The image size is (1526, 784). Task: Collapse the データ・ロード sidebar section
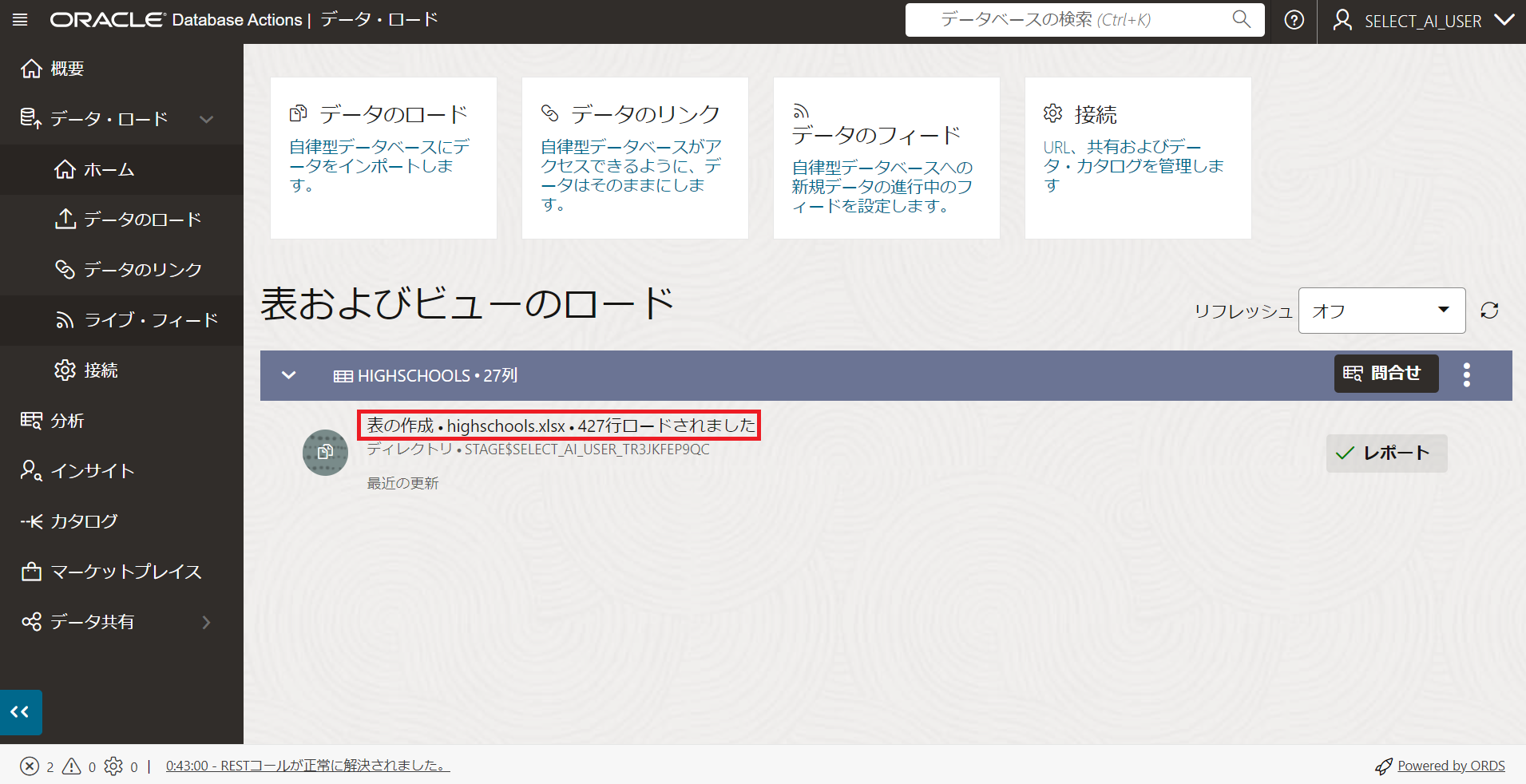206,119
